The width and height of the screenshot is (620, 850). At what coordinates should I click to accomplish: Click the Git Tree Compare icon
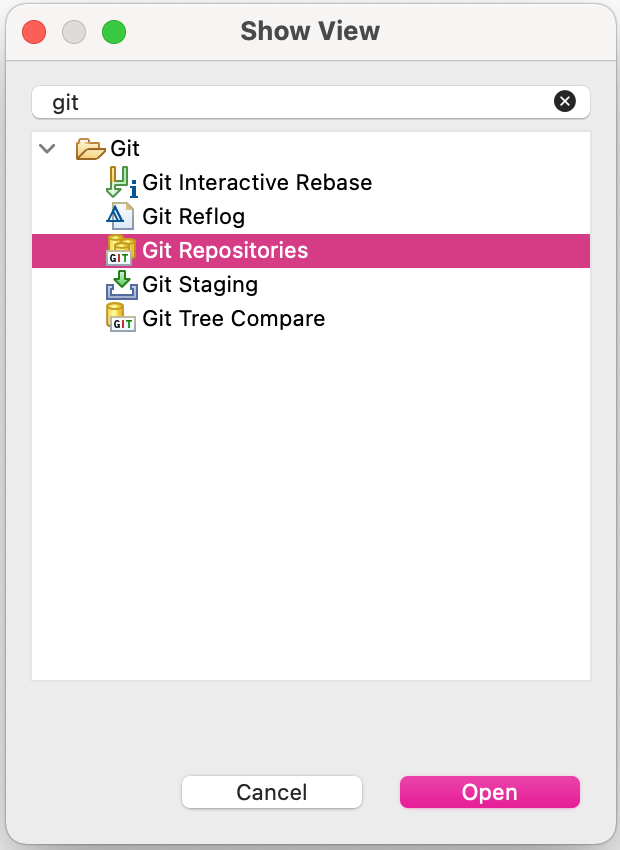(120, 318)
